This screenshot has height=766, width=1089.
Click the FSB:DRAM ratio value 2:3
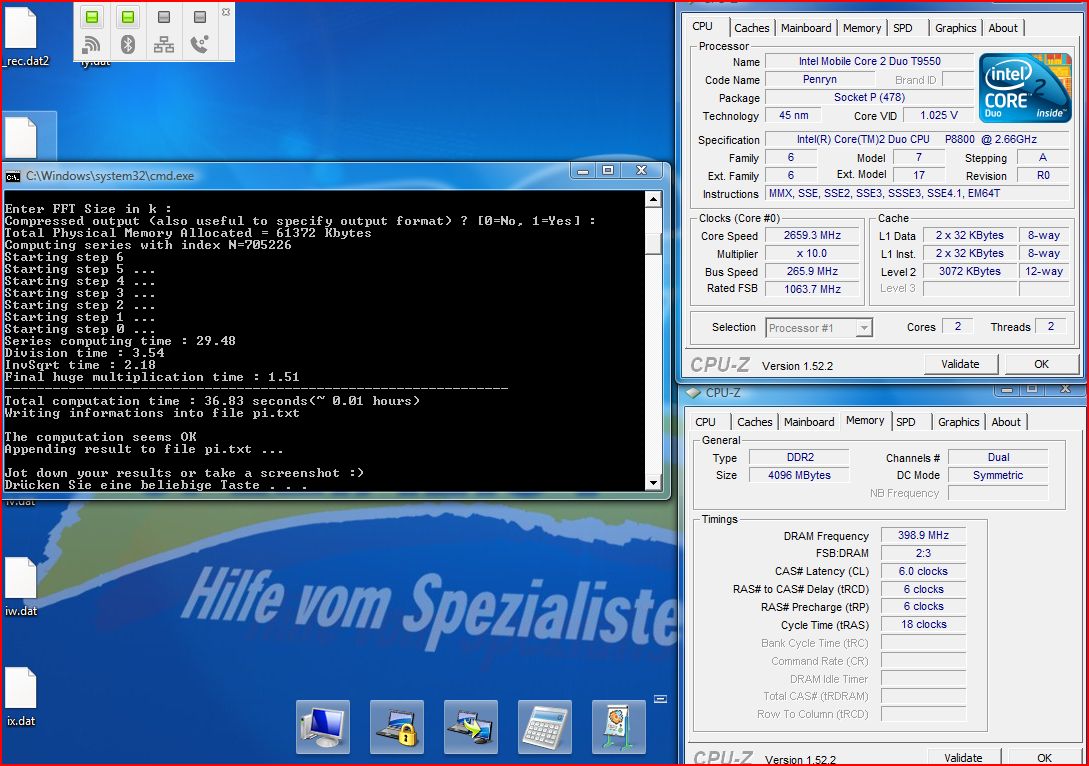pyautogui.click(x=923, y=553)
